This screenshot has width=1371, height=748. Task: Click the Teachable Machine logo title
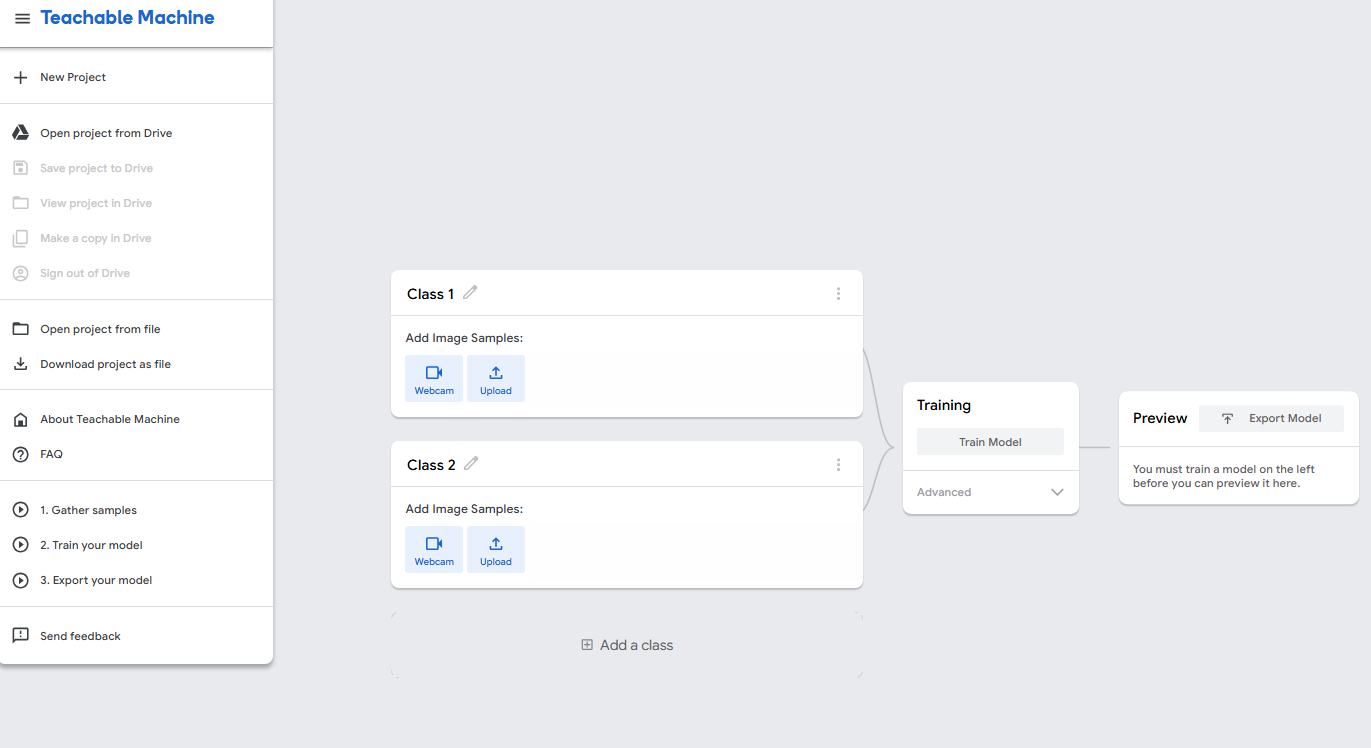click(x=127, y=17)
